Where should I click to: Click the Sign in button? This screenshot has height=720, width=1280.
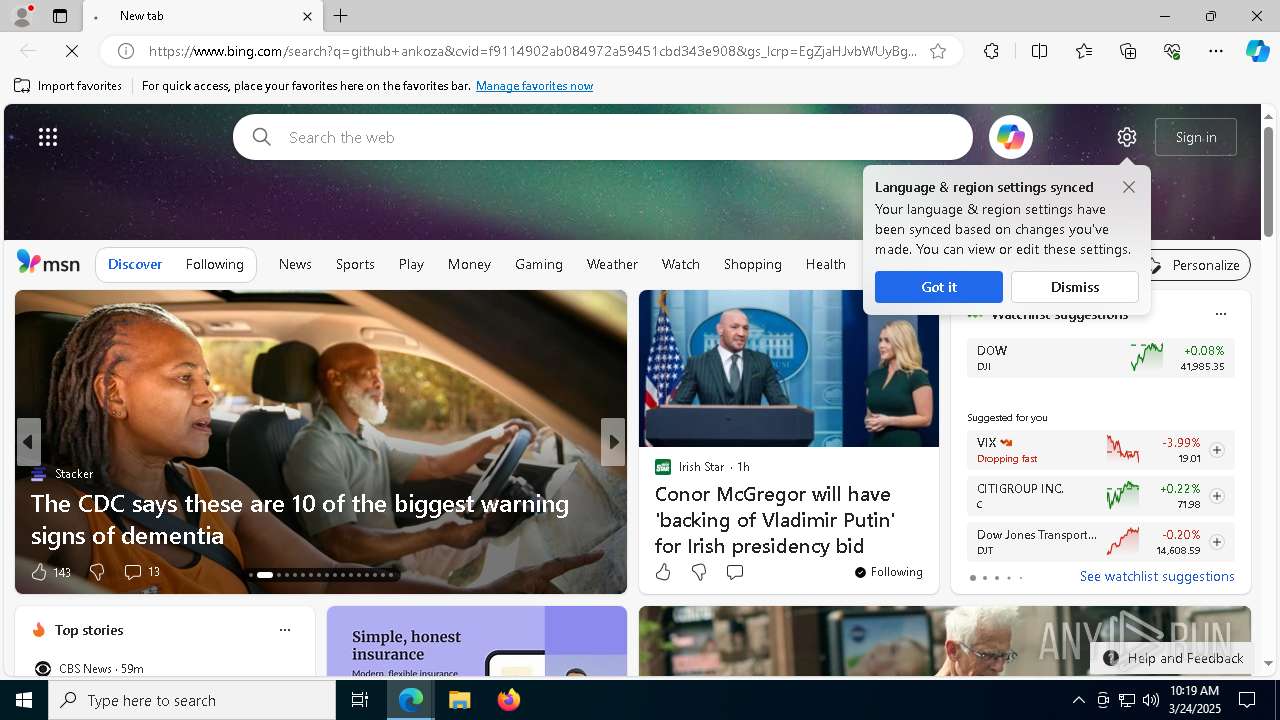point(1196,137)
